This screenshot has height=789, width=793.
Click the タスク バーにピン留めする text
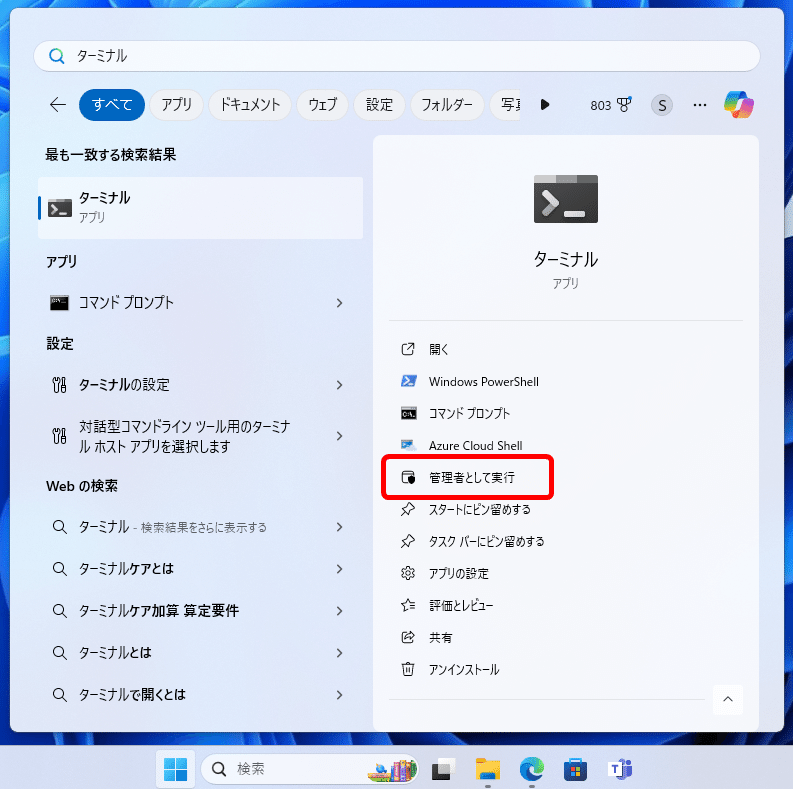(487, 542)
